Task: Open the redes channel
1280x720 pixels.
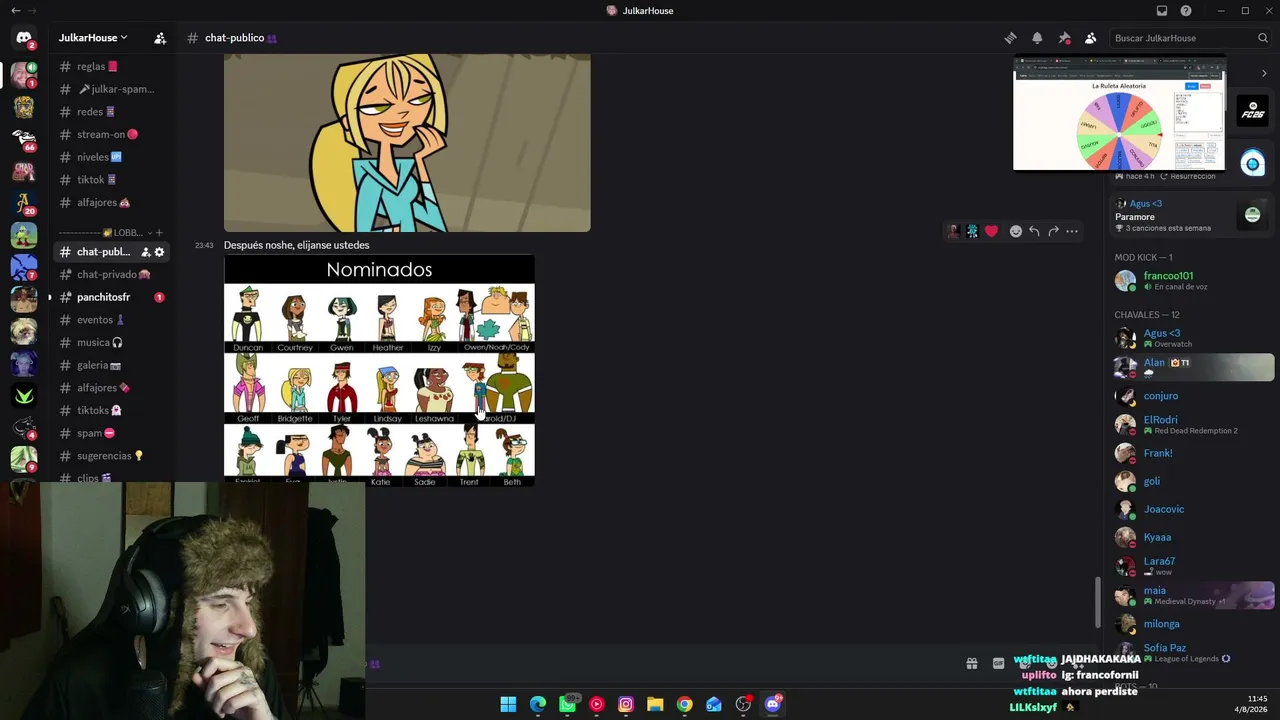Action: (110, 112)
